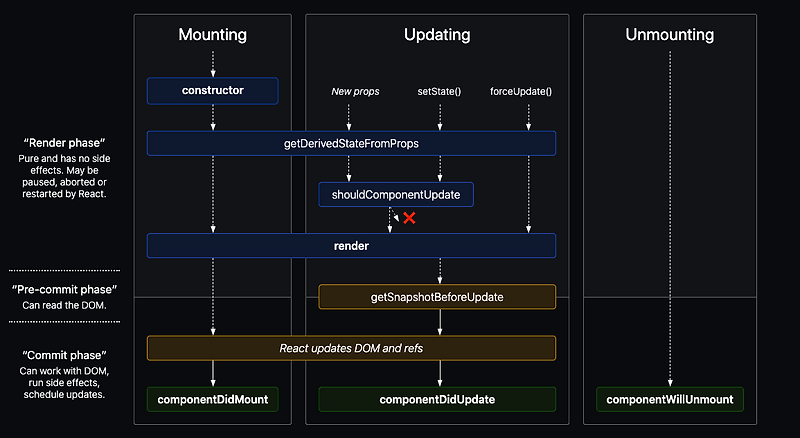This screenshot has height=438, width=800.
Task: Click the "Render phase" title
Action: click(x=63, y=143)
